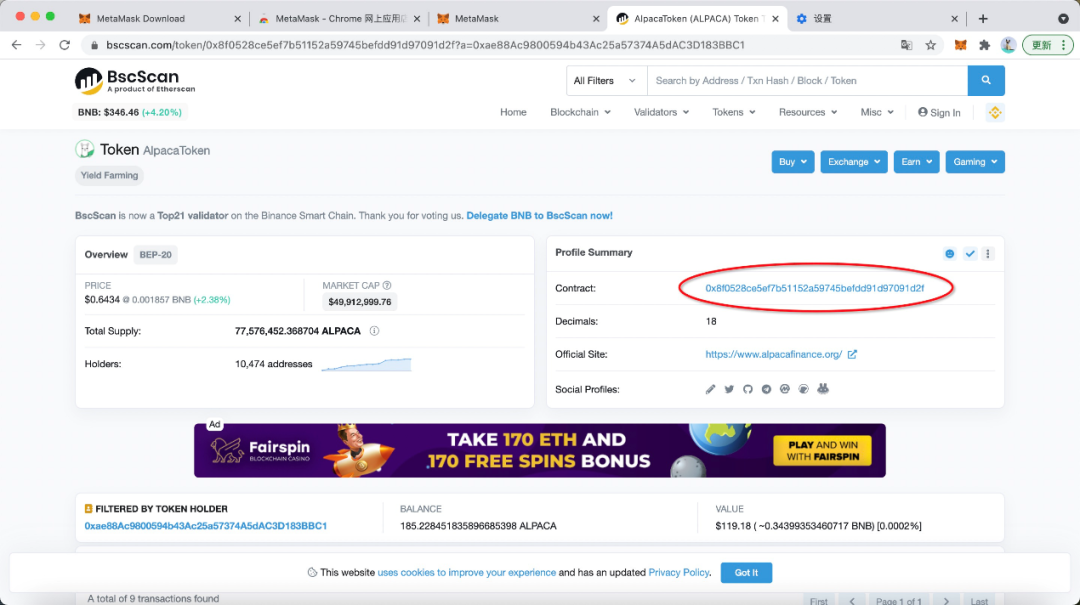
Task: Click the blue search magnifier button
Action: click(x=986, y=81)
